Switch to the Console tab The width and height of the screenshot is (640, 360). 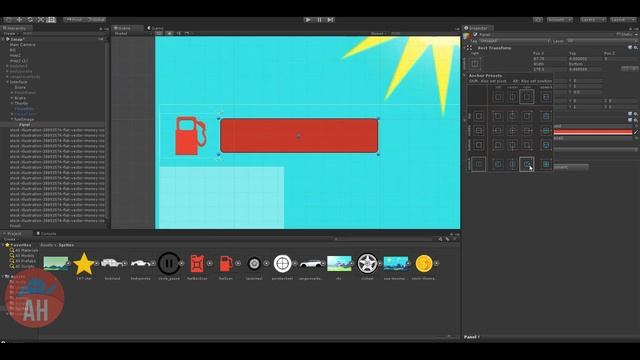(x=47, y=233)
